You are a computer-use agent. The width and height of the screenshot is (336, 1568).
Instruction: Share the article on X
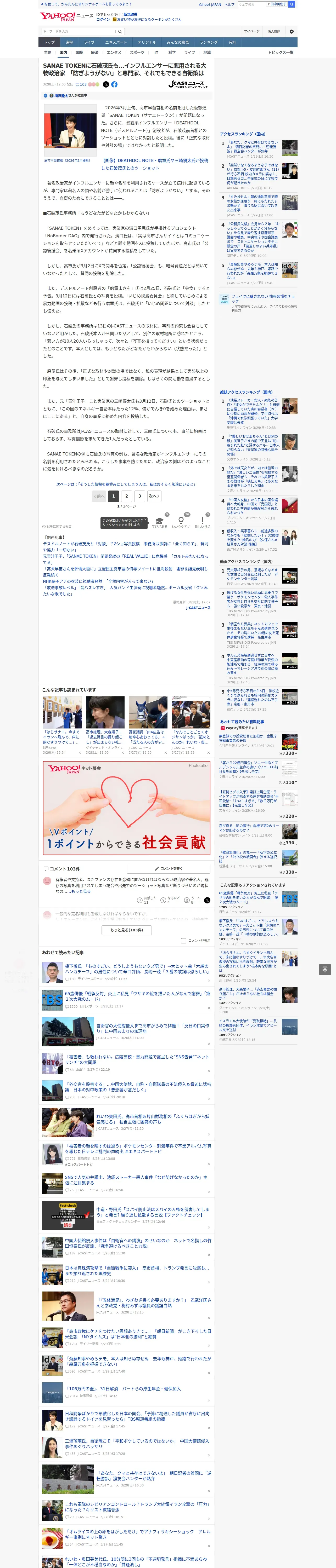(x=106, y=85)
